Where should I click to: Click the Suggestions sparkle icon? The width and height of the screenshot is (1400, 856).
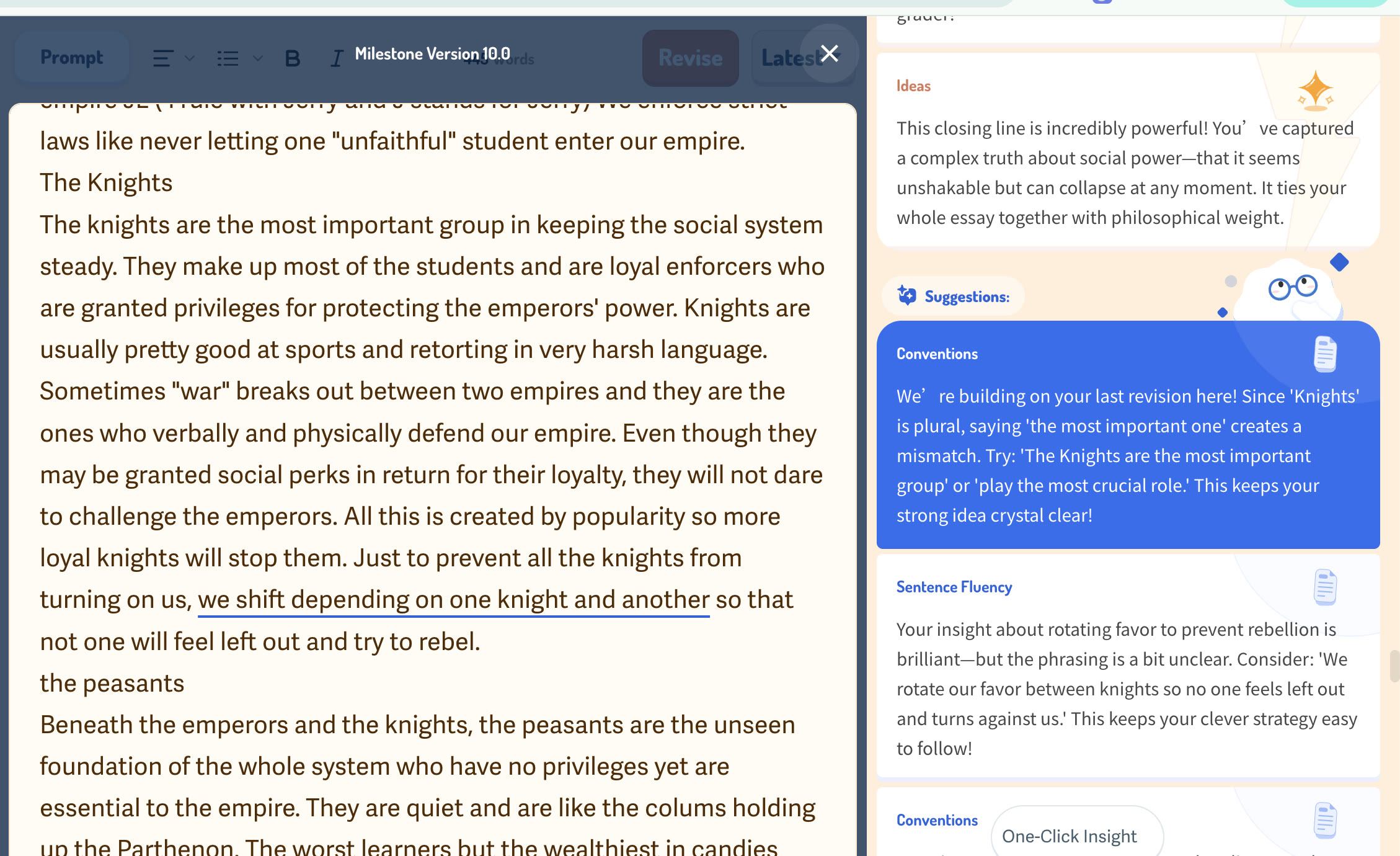906,296
